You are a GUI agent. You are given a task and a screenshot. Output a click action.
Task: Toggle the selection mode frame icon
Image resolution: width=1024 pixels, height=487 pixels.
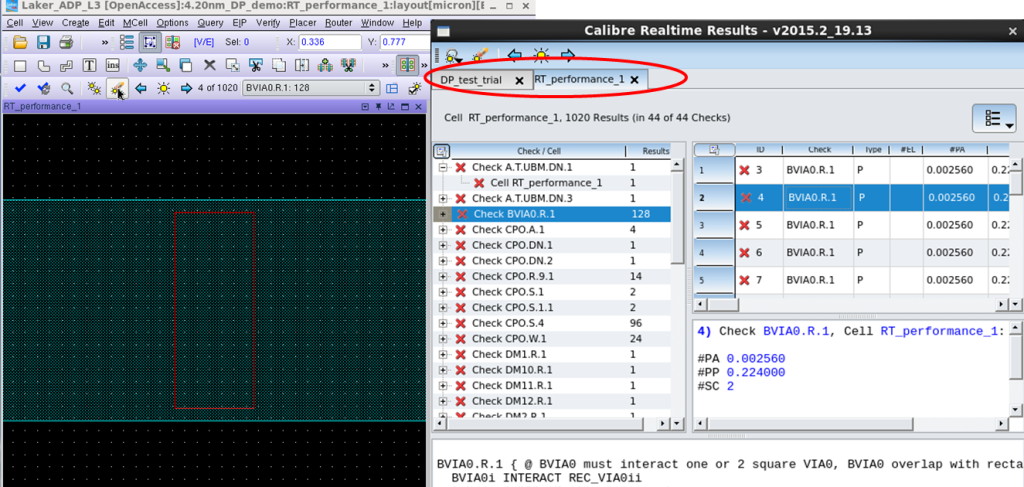(150, 42)
